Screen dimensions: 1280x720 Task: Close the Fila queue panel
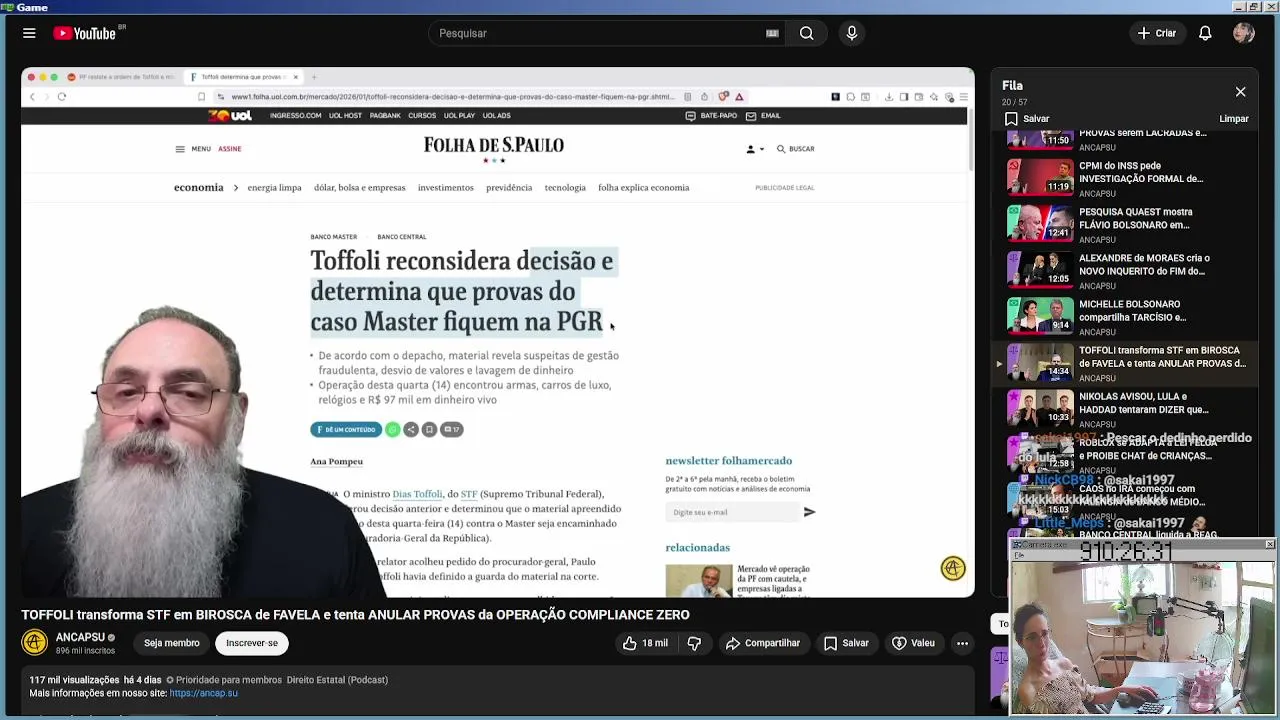click(x=1240, y=92)
